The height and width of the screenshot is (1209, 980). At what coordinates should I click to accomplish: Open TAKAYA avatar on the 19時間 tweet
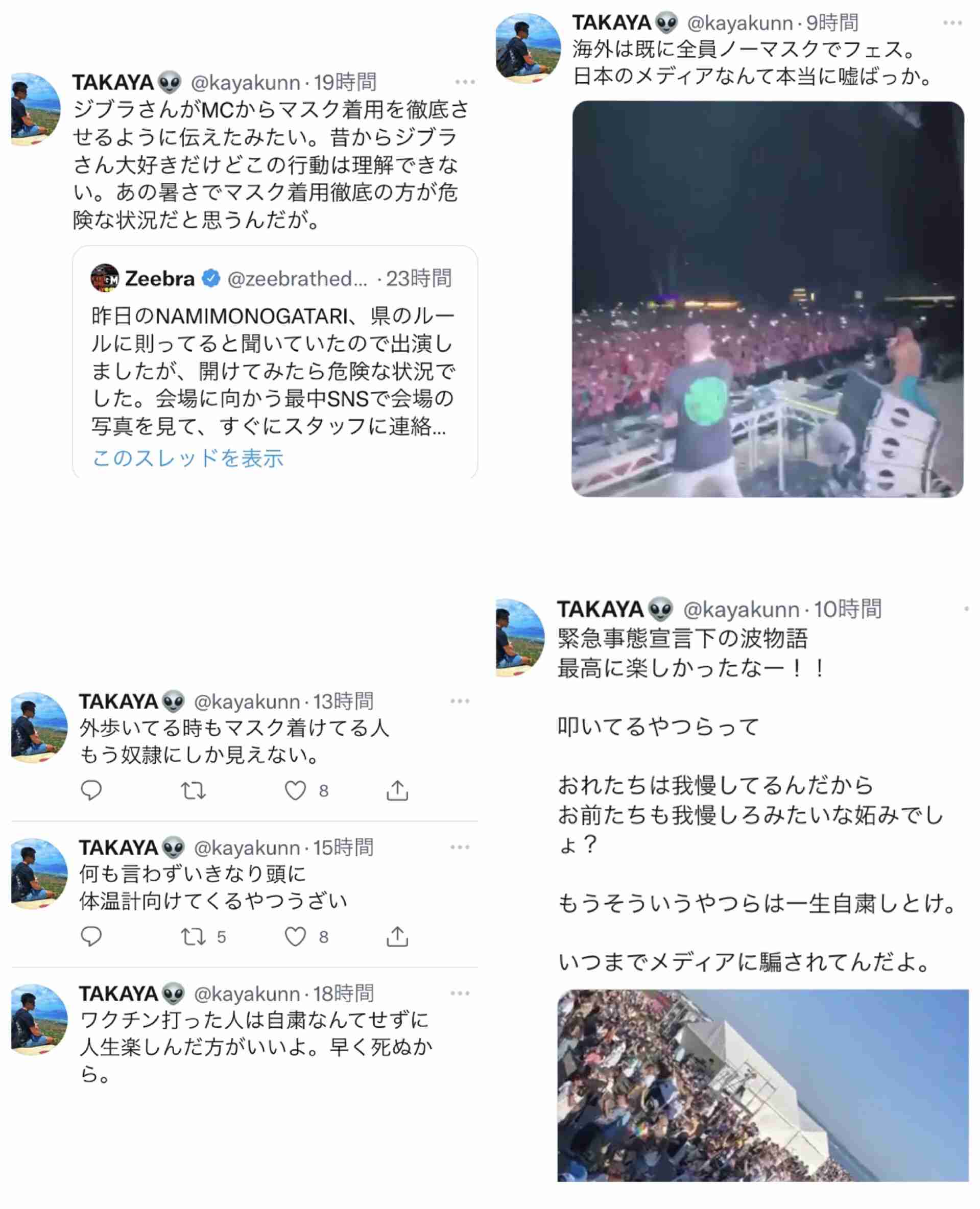click(x=36, y=109)
